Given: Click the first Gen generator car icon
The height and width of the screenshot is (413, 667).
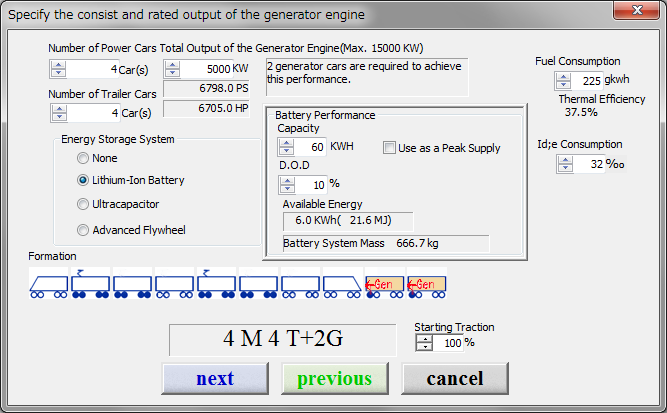Looking at the screenshot, I should [x=384, y=283].
